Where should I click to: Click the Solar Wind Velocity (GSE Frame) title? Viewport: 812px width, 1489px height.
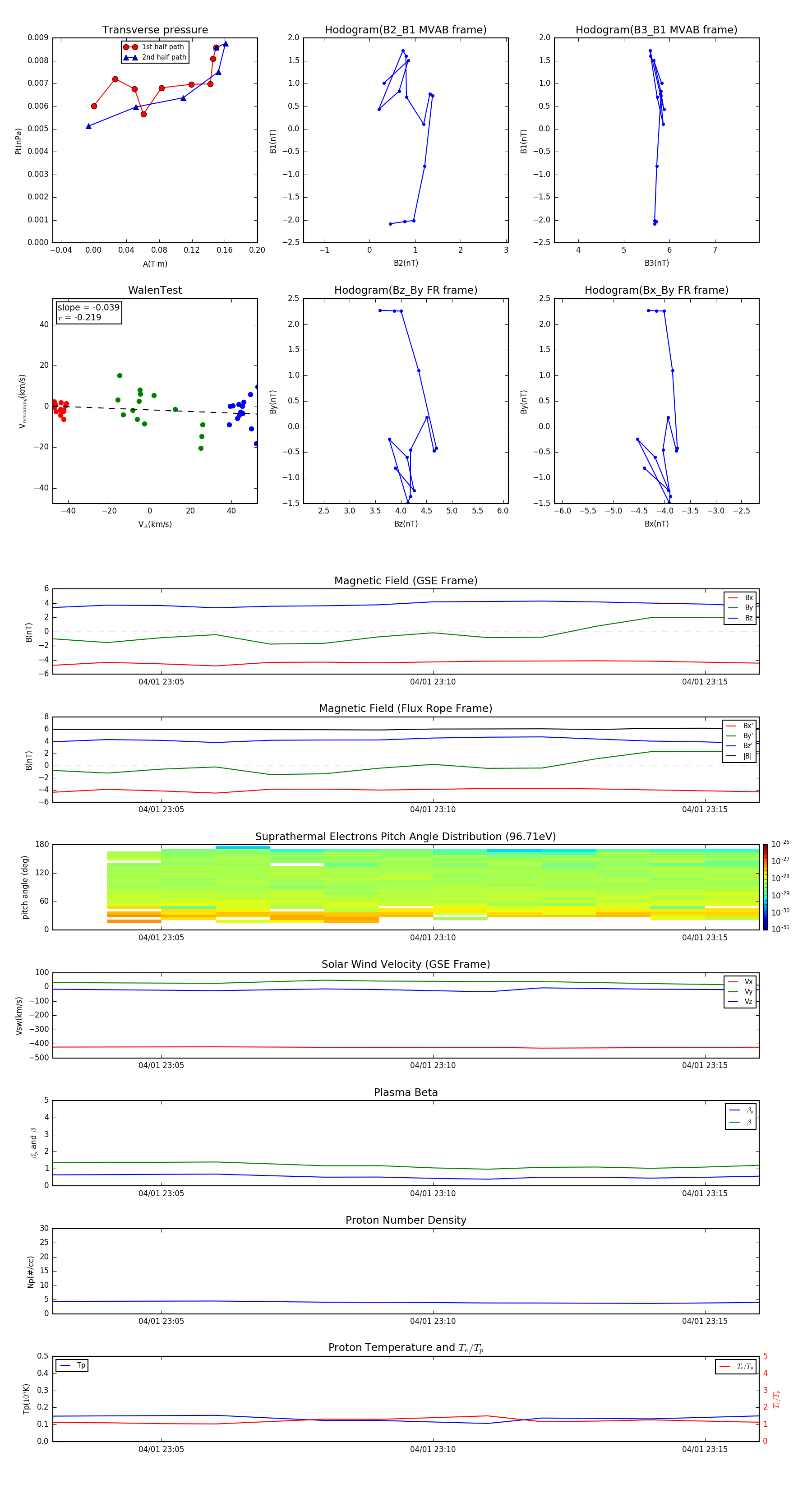[x=406, y=965]
